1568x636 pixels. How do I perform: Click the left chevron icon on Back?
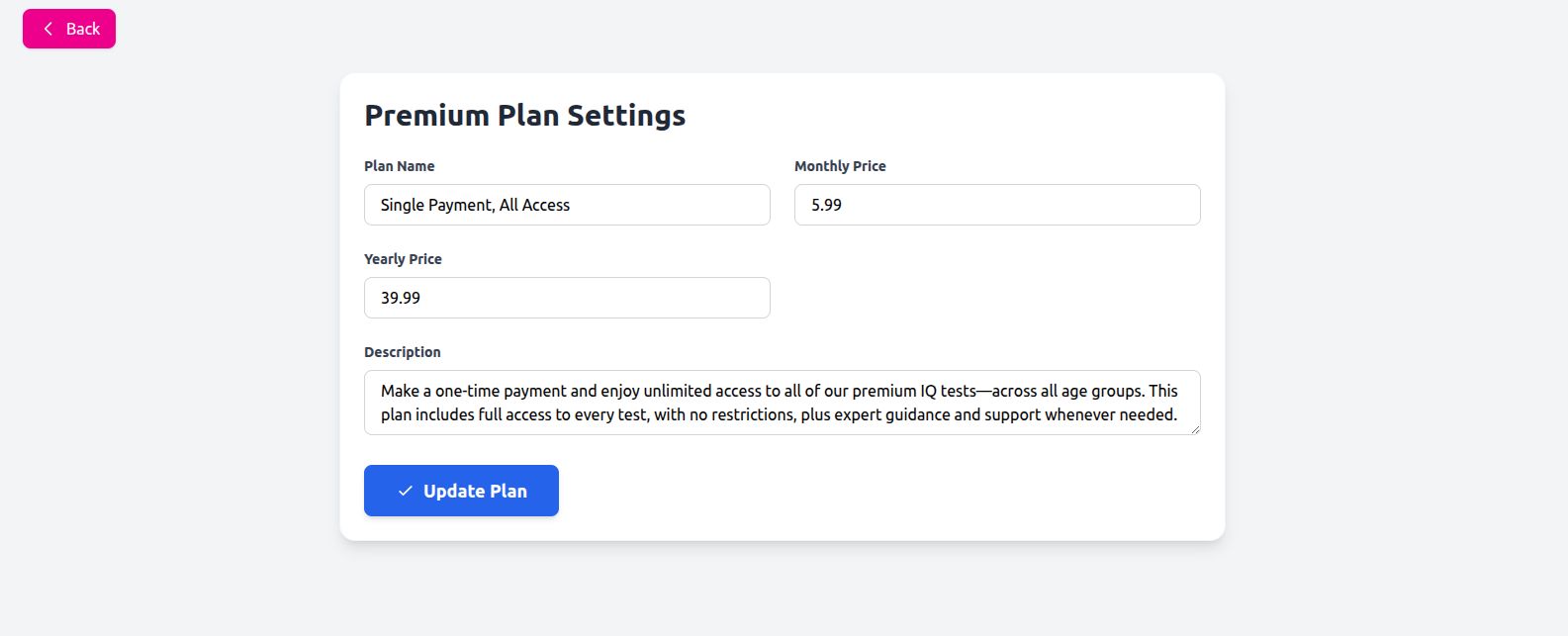click(x=48, y=29)
